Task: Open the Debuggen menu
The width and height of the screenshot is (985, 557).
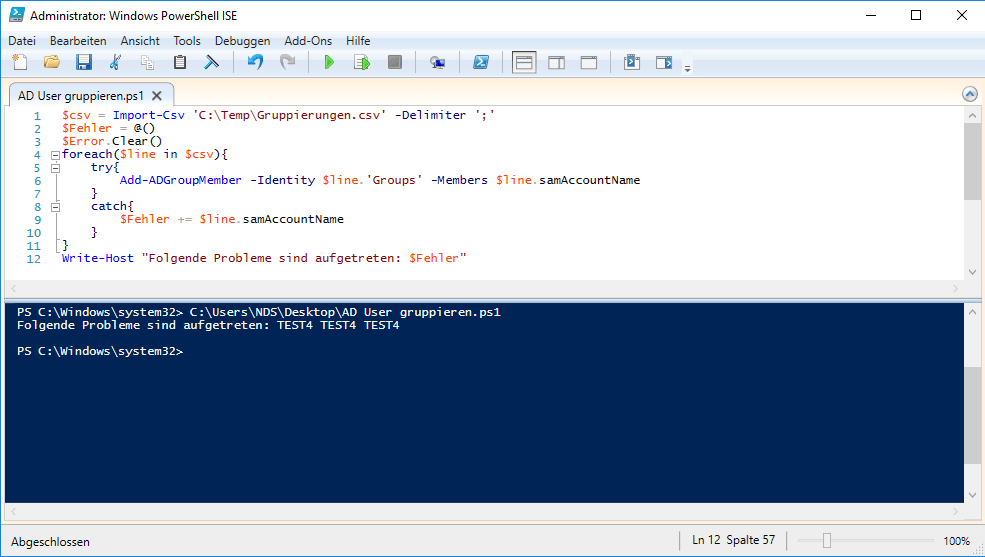Action: click(x=242, y=41)
